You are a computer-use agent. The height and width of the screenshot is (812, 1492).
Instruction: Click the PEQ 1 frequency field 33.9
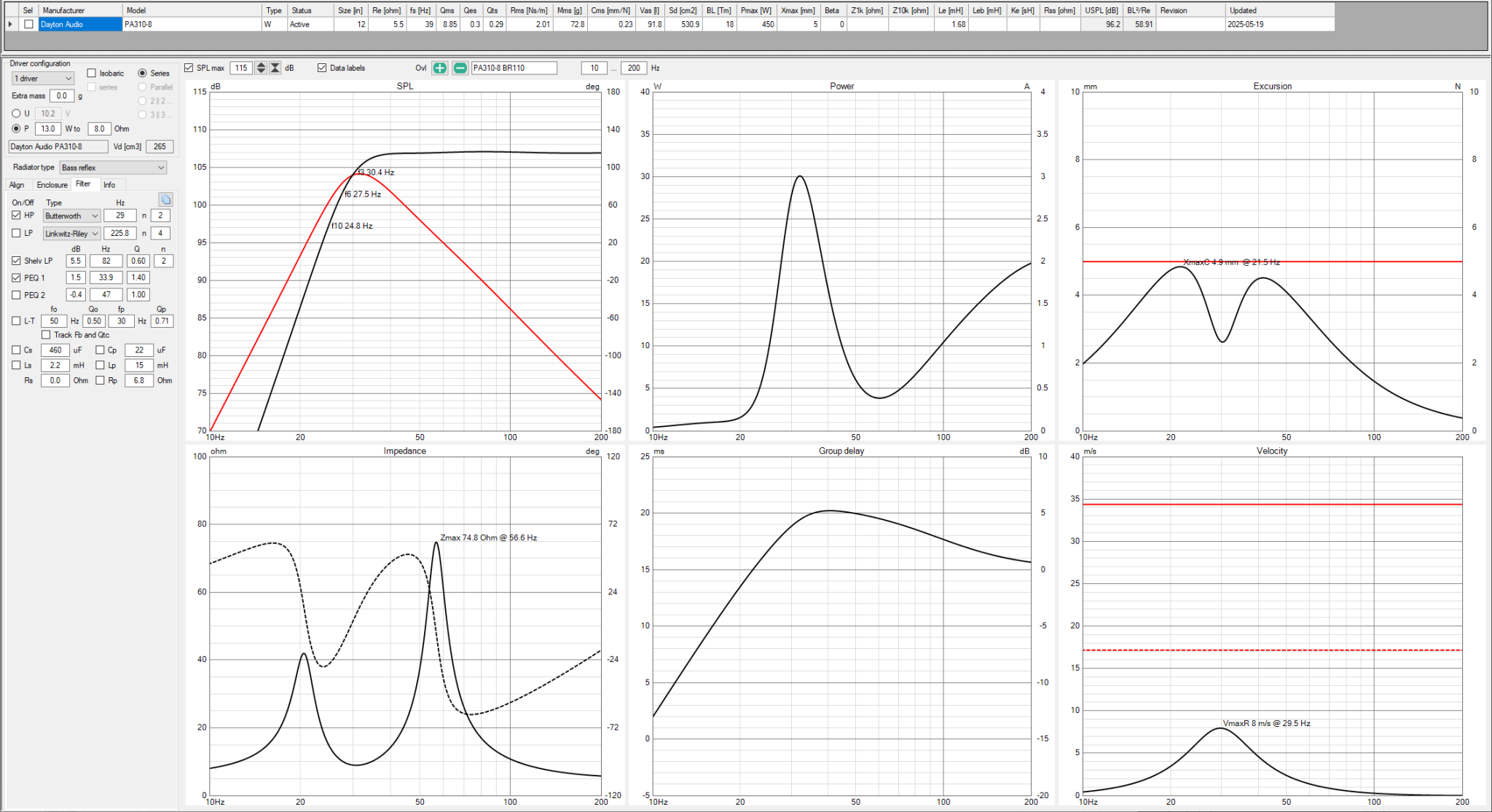[106, 277]
